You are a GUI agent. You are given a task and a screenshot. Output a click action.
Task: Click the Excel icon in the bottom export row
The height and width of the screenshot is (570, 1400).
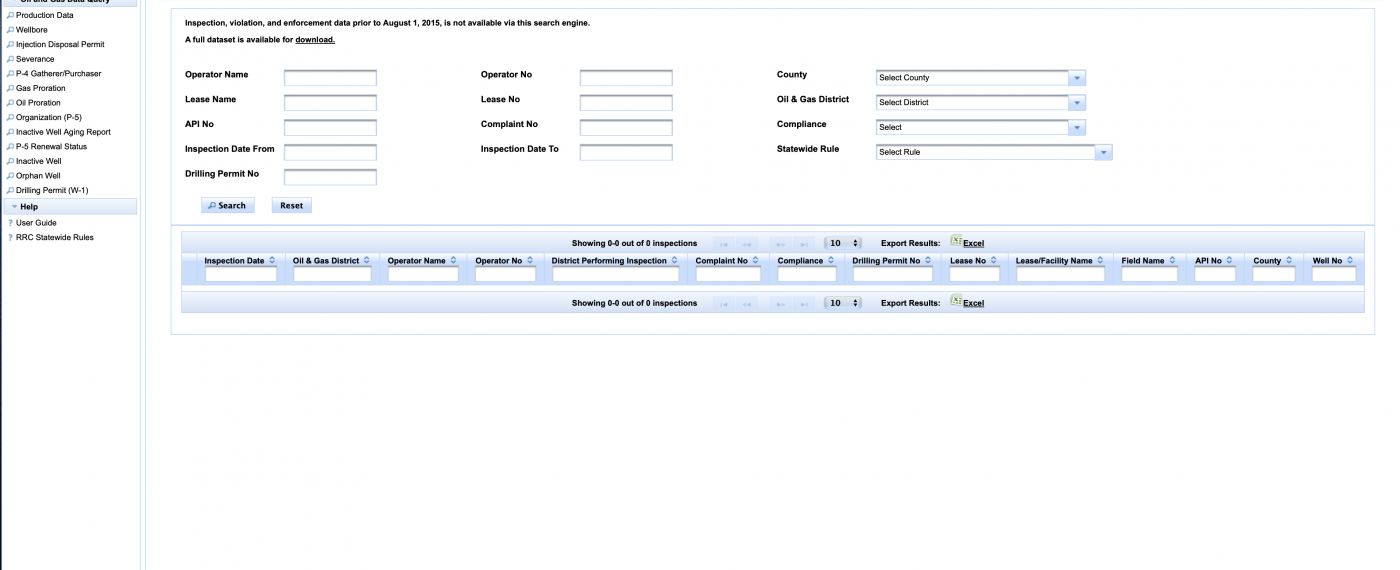[x=956, y=302]
